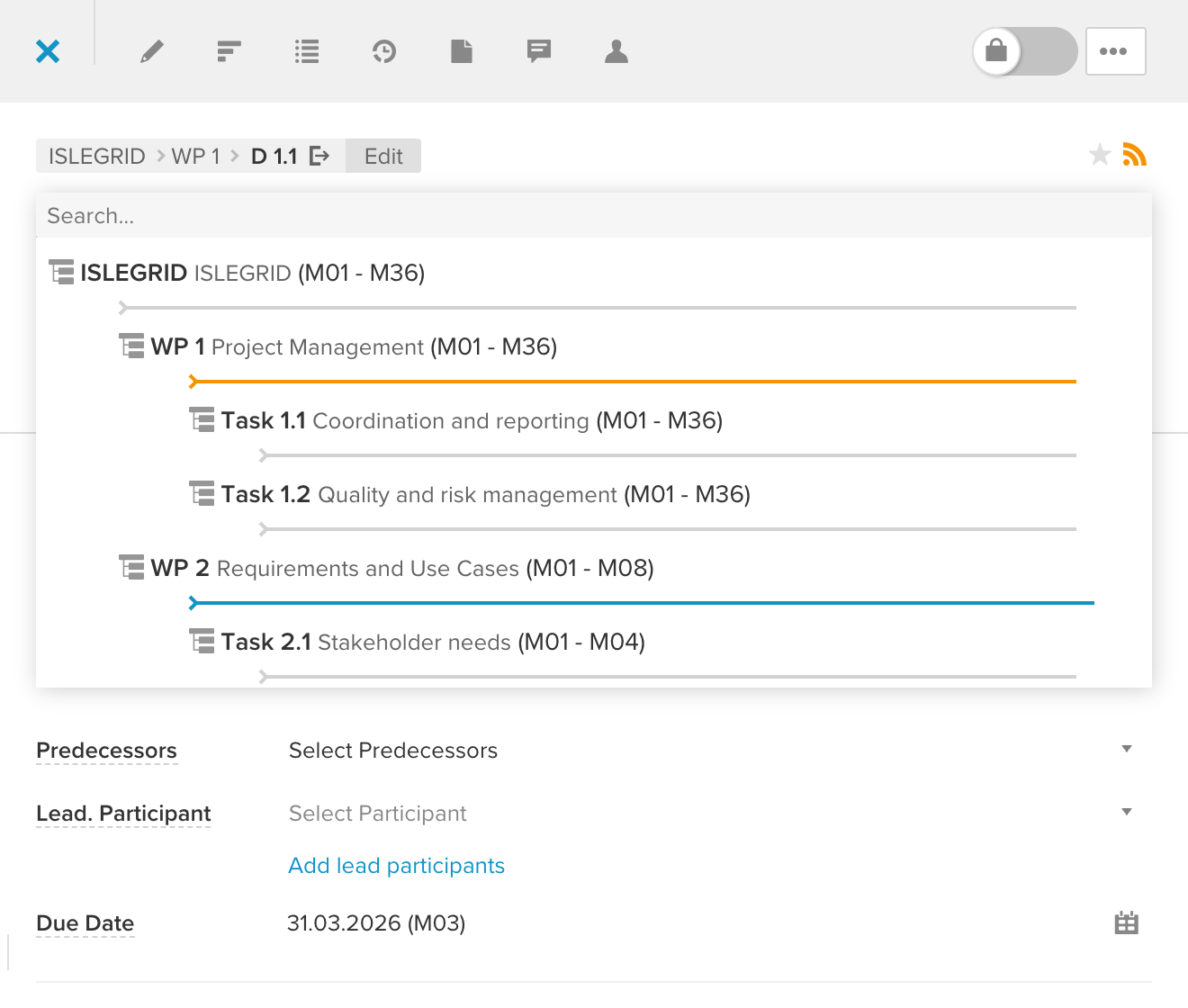Subscribe using the orange RSS feed icon
This screenshot has height=1008, width=1188.
pos(1135,155)
